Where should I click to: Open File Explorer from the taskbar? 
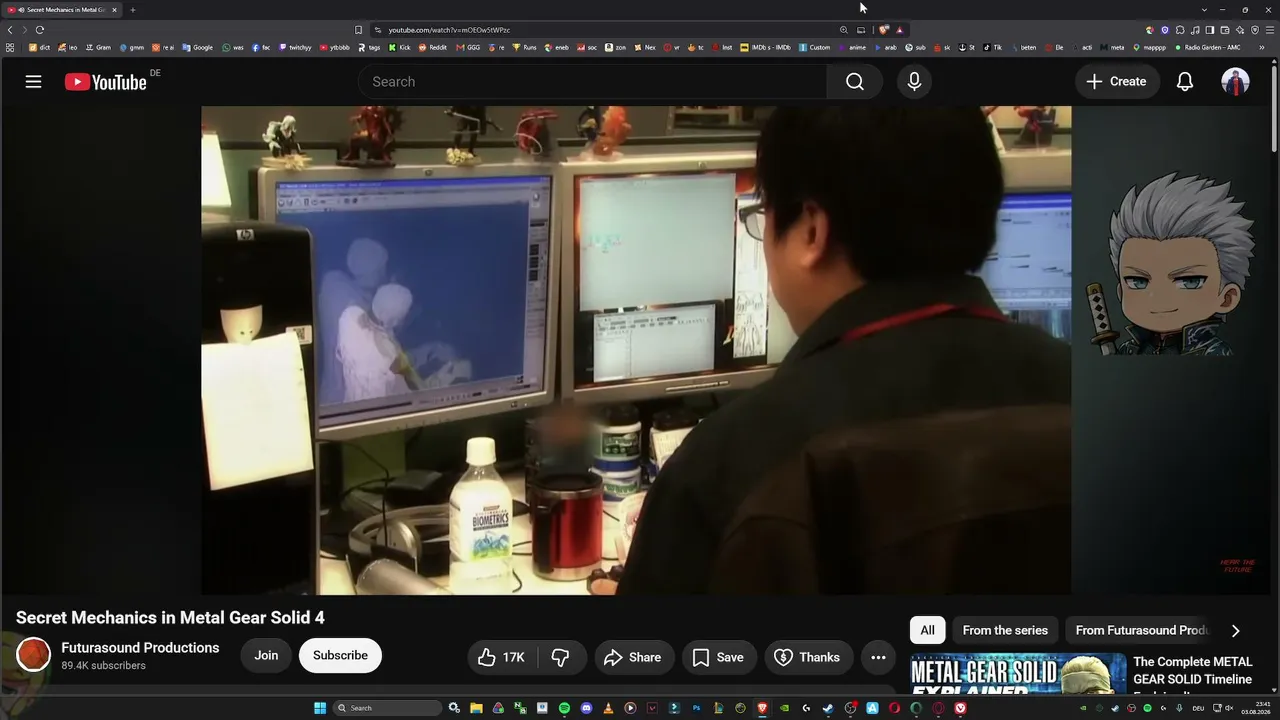pyautogui.click(x=476, y=708)
